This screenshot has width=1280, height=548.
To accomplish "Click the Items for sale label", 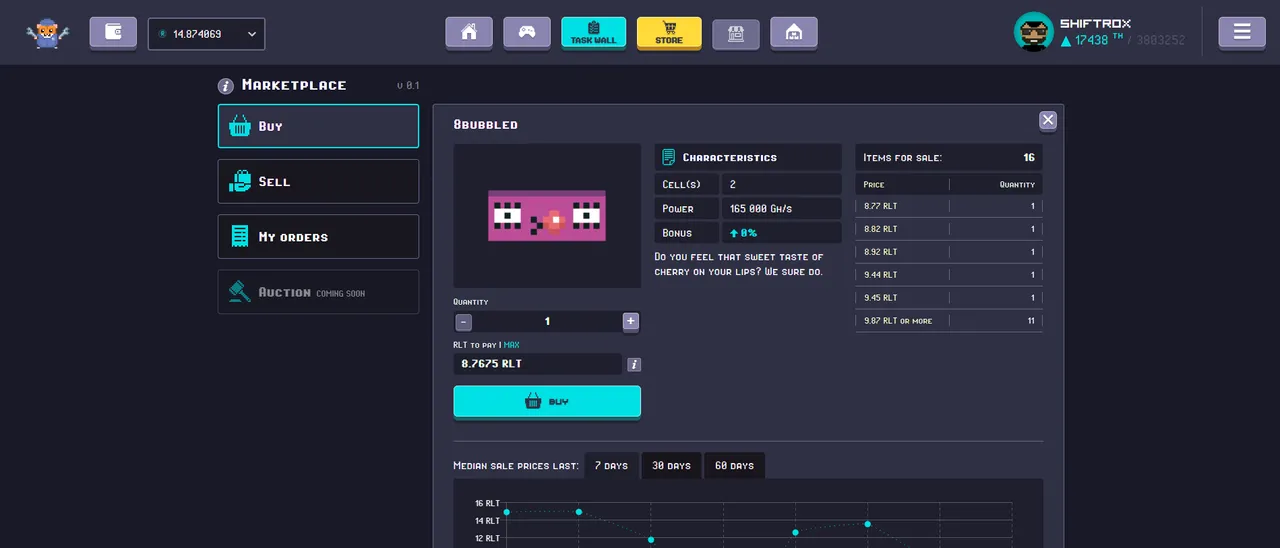I will pos(902,158).
